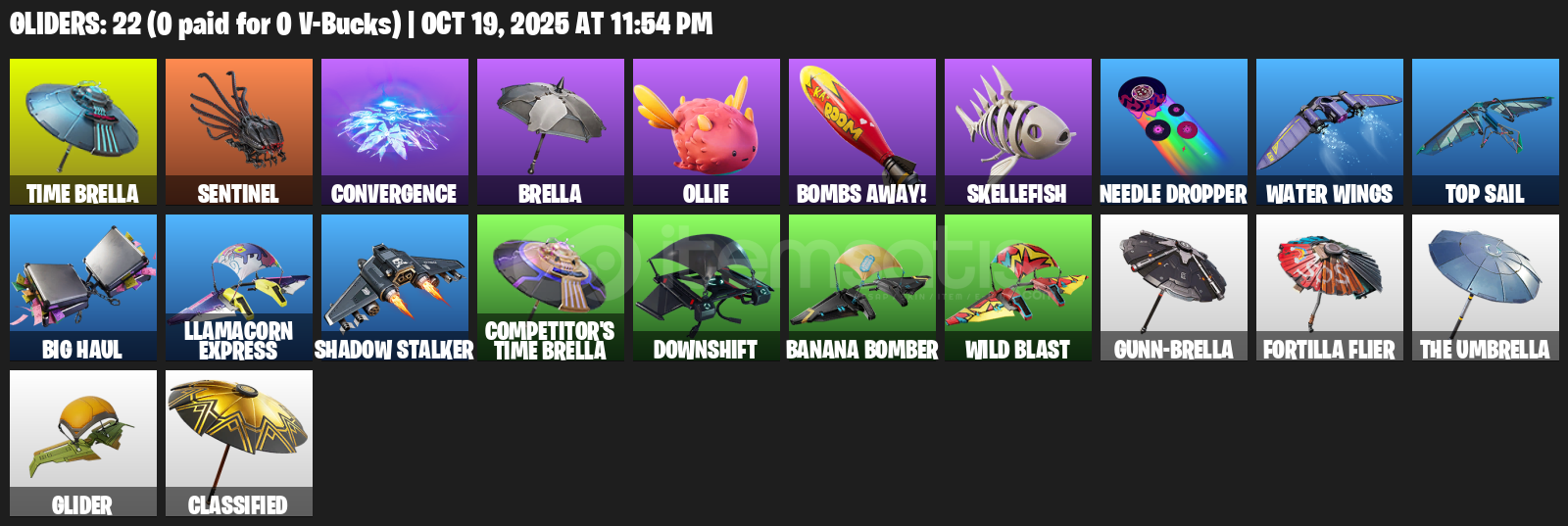Select the gold Classified umbrella
This screenshot has height=526, width=1568.
coord(239,444)
